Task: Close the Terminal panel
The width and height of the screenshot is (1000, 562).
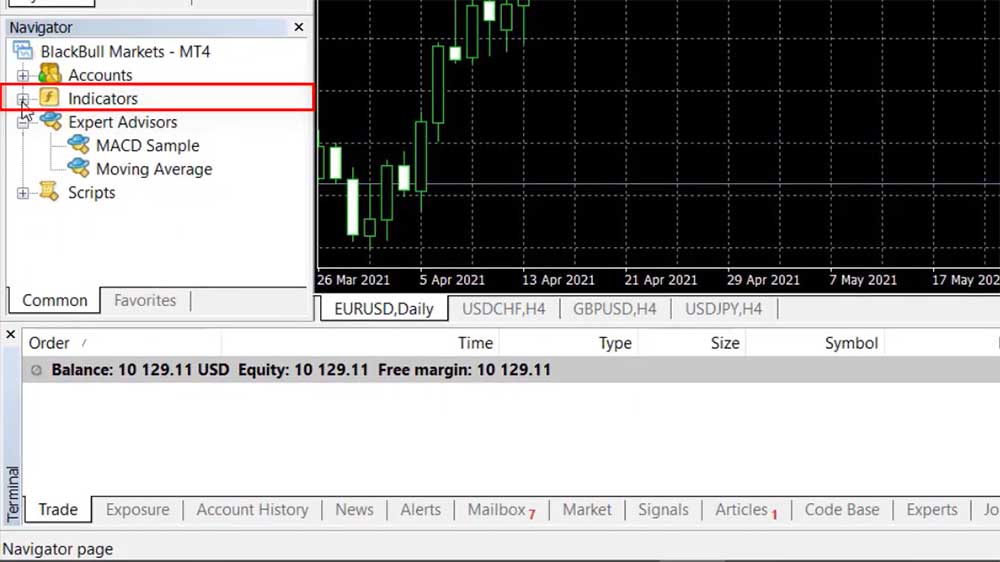Action: coord(12,334)
